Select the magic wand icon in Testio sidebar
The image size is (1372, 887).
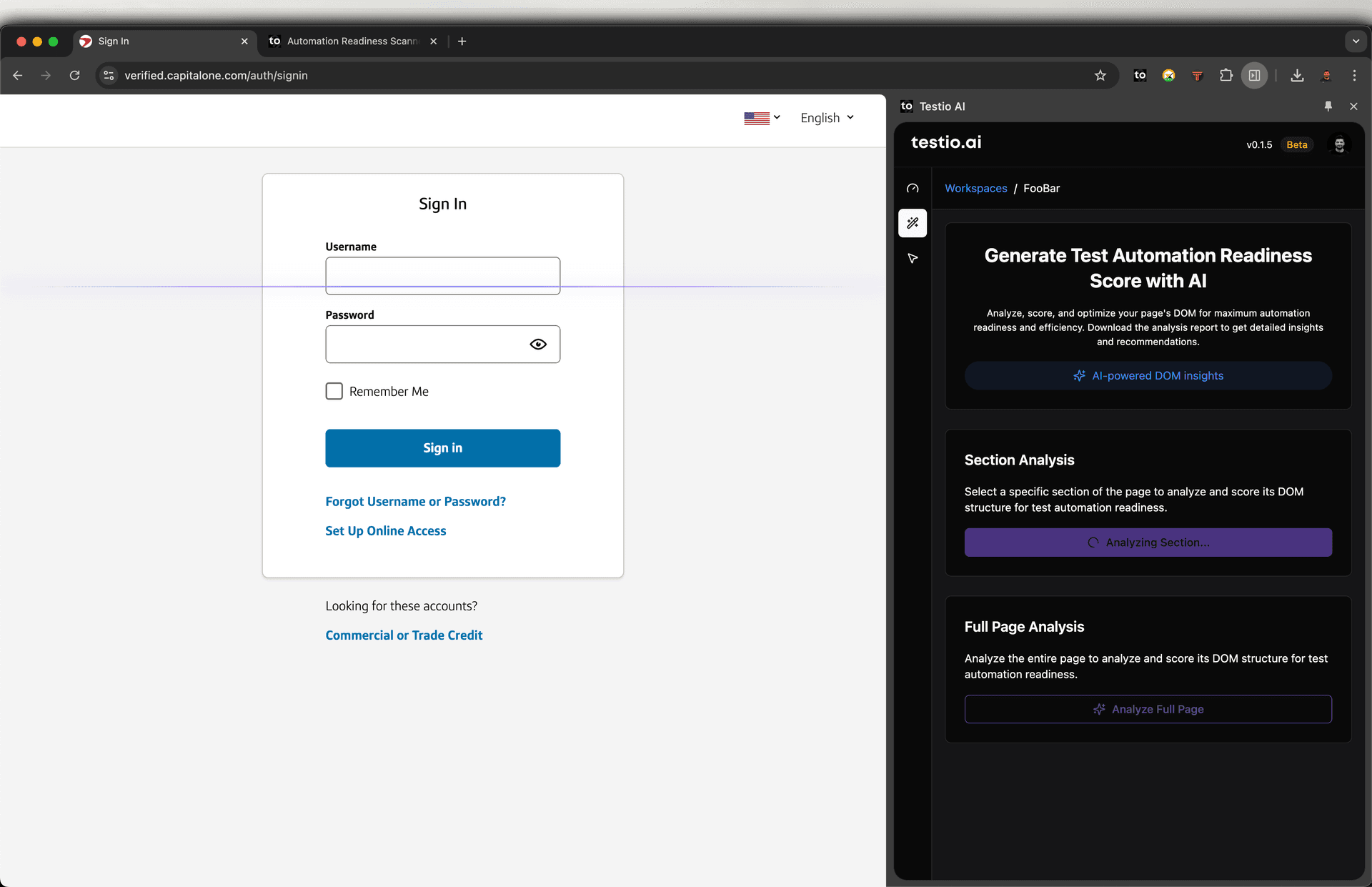(913, 223)
